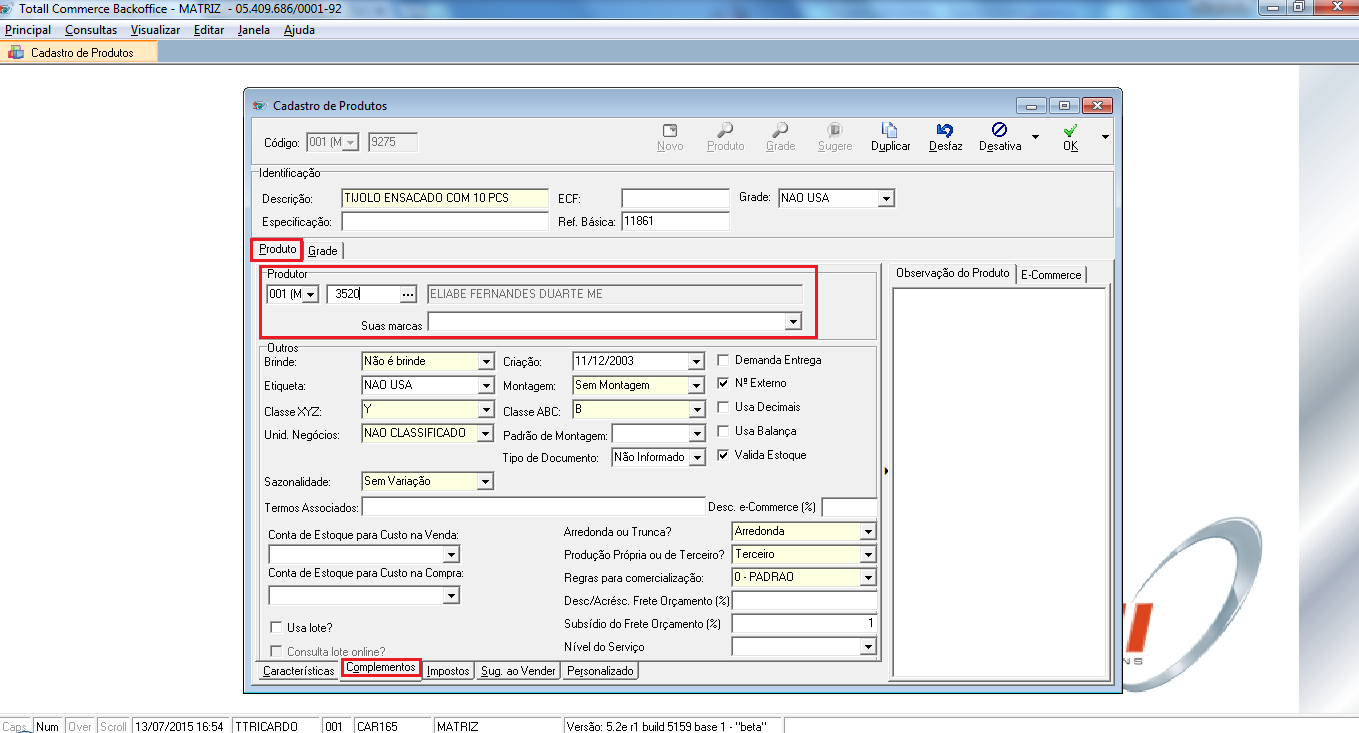Click the Produtor lookup ellipsis button

coord(407,295)
